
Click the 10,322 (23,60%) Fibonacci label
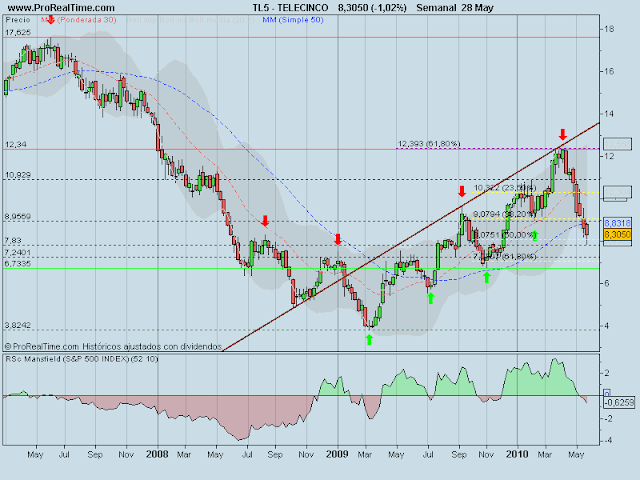505,188
